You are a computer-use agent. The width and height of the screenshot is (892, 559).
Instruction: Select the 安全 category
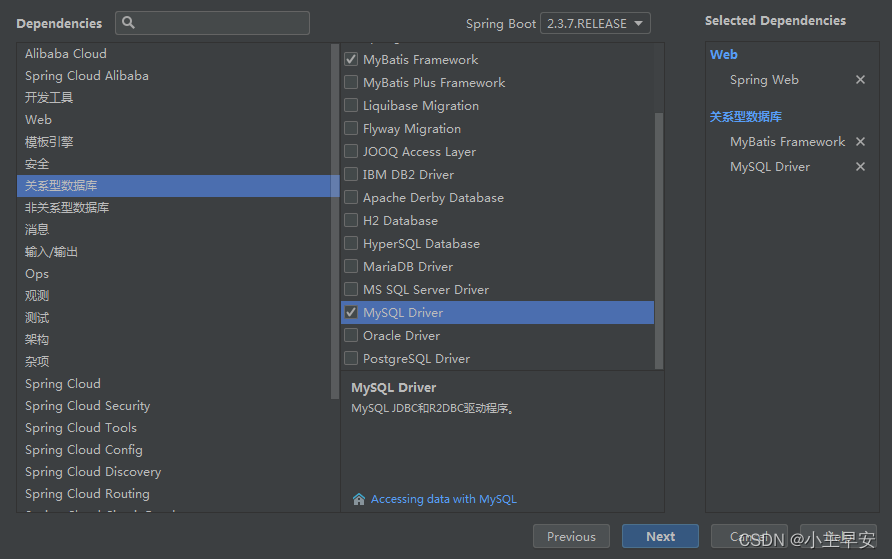pyautogui.click(x=174, y=164)
